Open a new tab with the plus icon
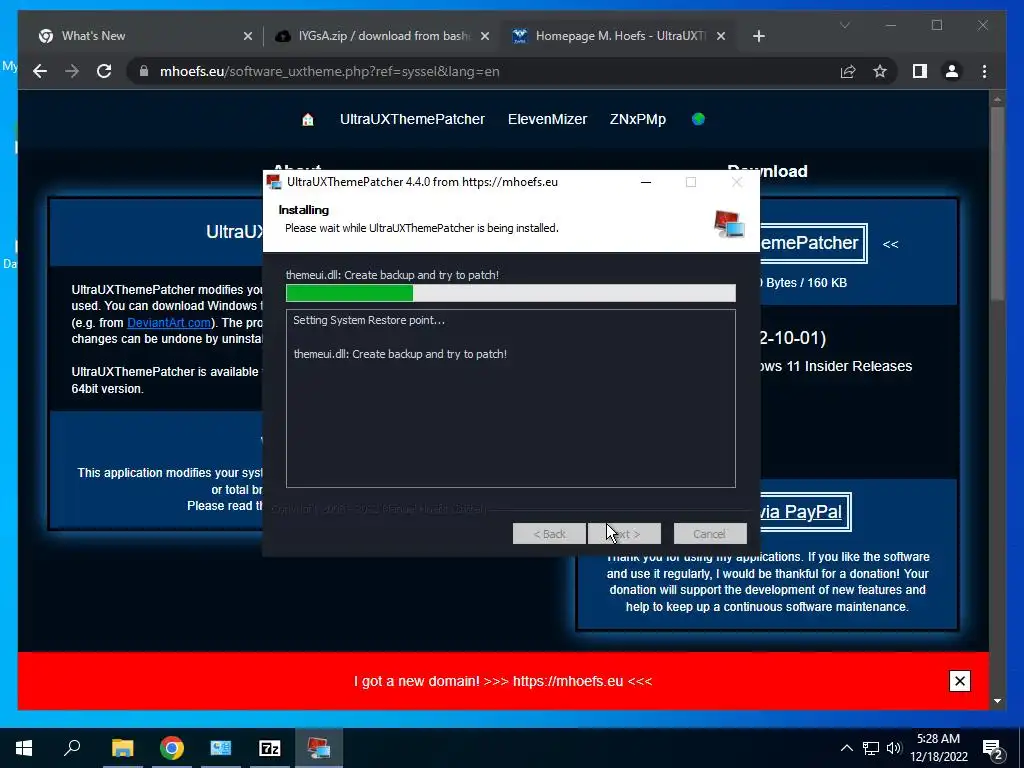This screenshot has width=1024, height=768. pyautogui.click(x=758, y=36)
